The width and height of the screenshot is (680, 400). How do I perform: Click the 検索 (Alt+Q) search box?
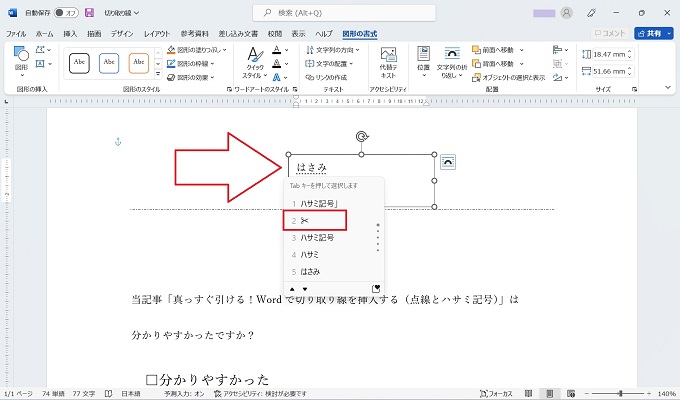point(344,13)
